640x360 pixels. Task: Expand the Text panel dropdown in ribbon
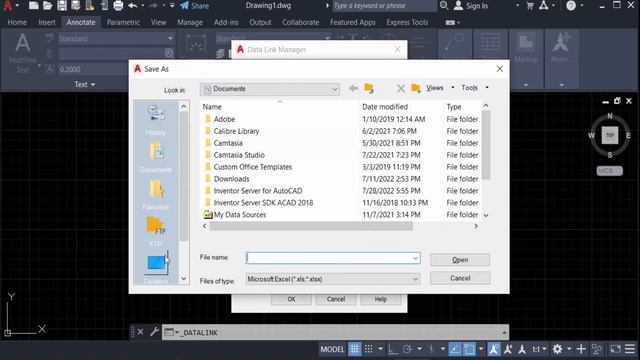84,84
